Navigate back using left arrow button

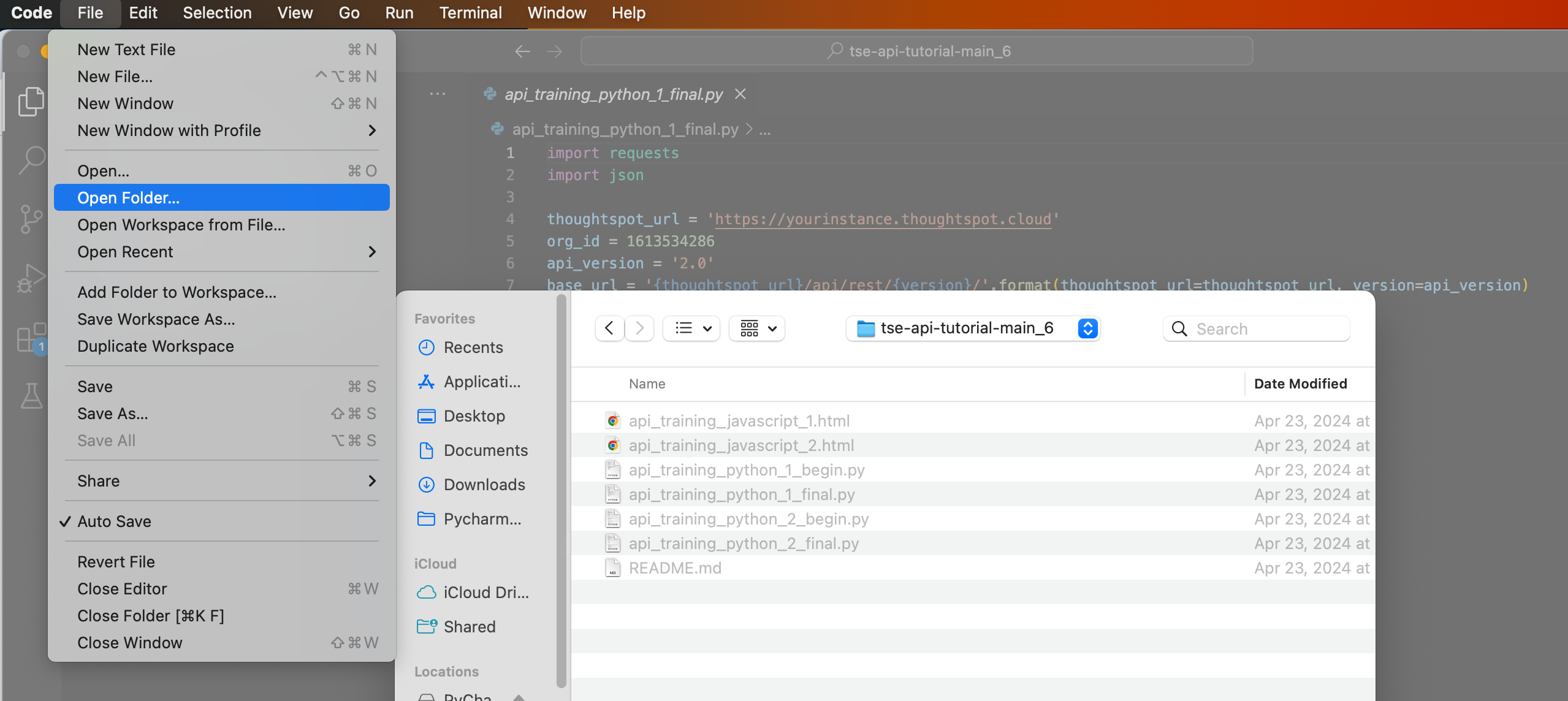point(609,328)
